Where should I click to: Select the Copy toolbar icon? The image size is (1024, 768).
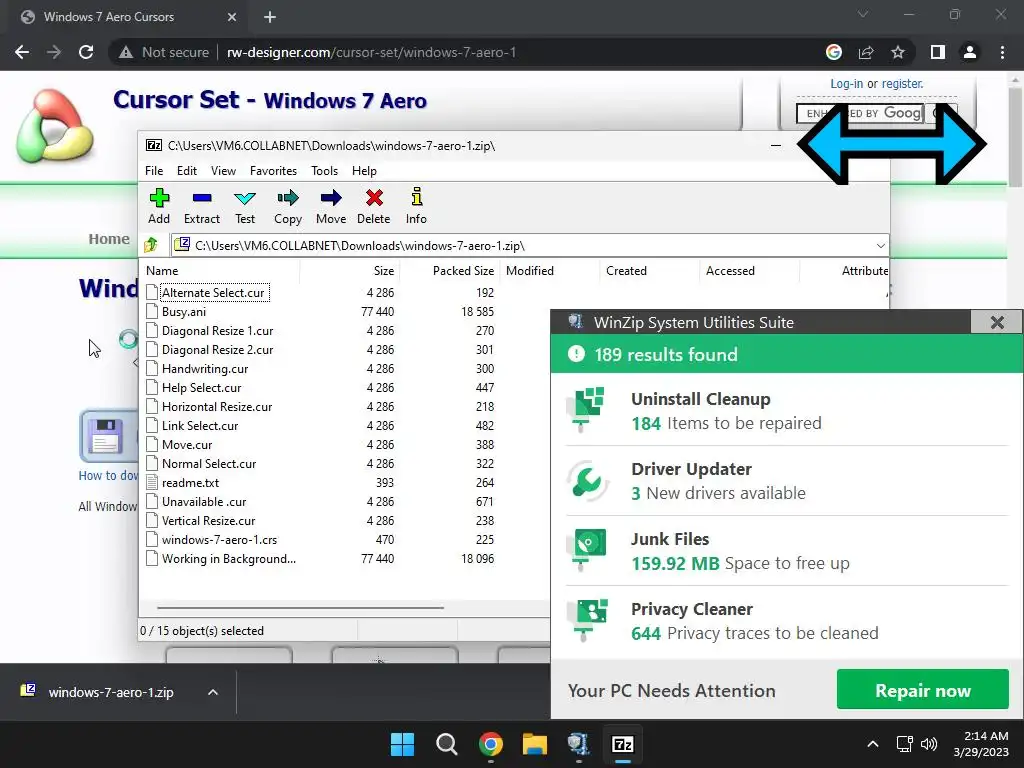click(x=288, y=206)
